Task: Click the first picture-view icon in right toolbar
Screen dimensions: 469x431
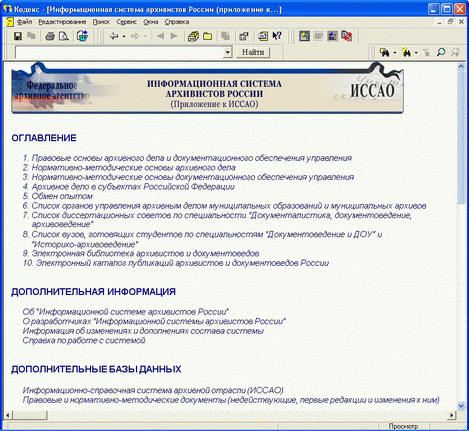Action: 304,36
